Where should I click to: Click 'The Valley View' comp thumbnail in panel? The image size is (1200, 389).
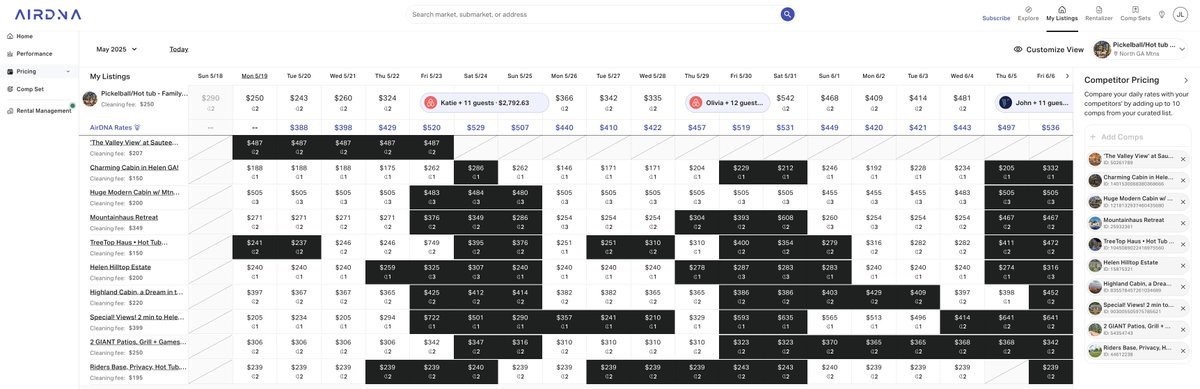coord(1095,159)
